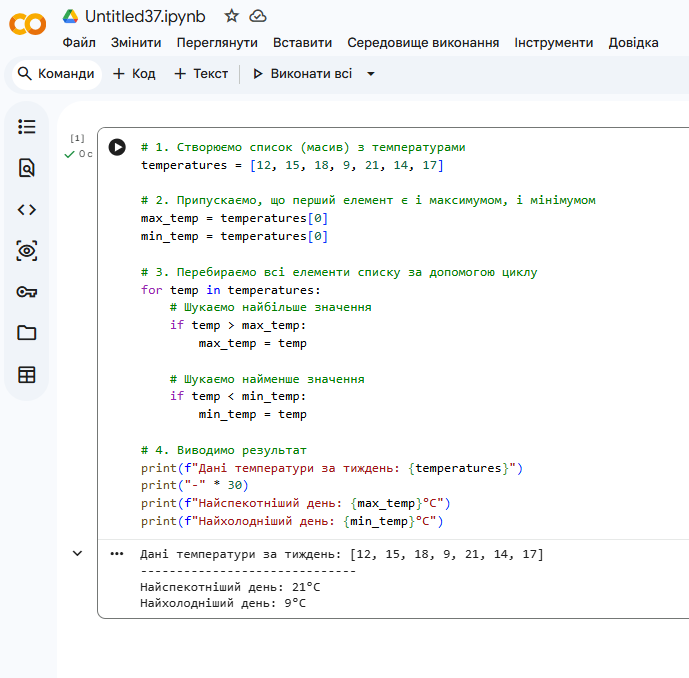689x678 pixels.
Task: Click the Google Colab logo
Action: [28, 26]
